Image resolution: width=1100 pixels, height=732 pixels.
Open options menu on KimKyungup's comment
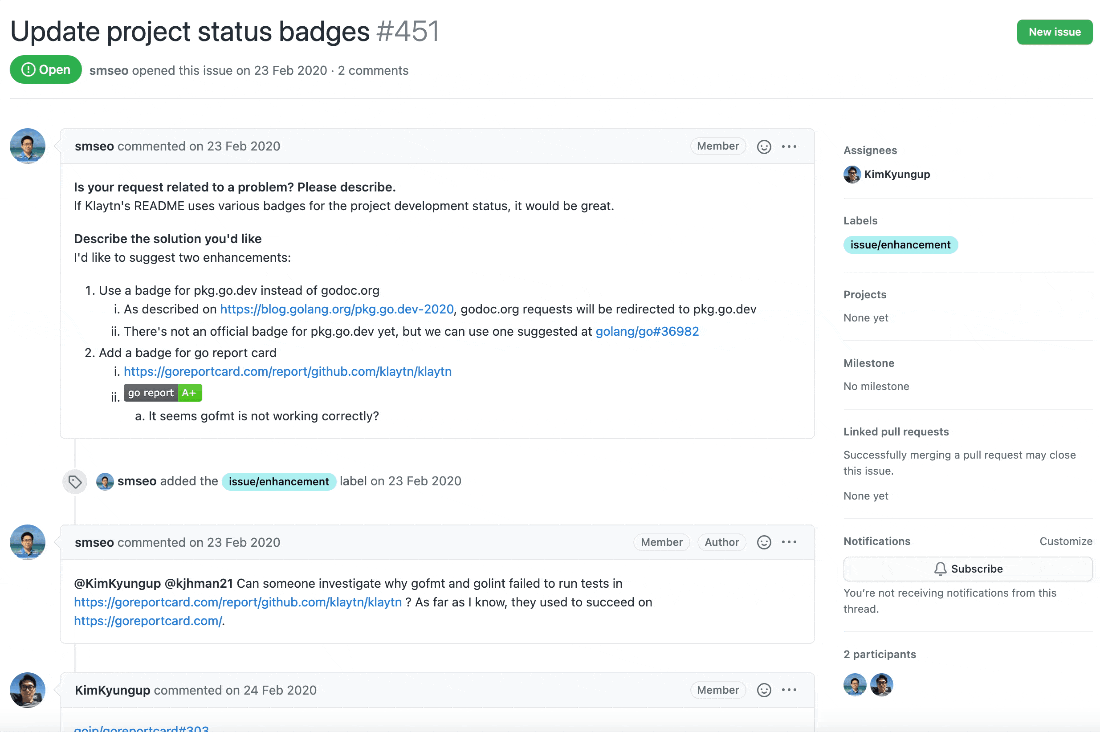pos(789,691)
